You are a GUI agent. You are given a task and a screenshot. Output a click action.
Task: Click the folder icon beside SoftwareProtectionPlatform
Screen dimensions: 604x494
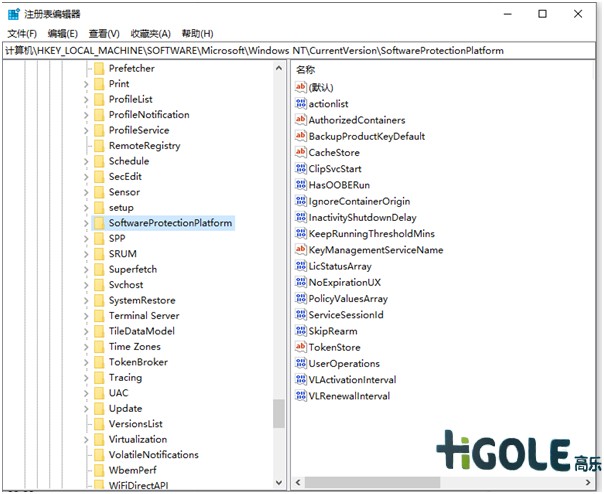pyautogui.click(x=98, y=223)
